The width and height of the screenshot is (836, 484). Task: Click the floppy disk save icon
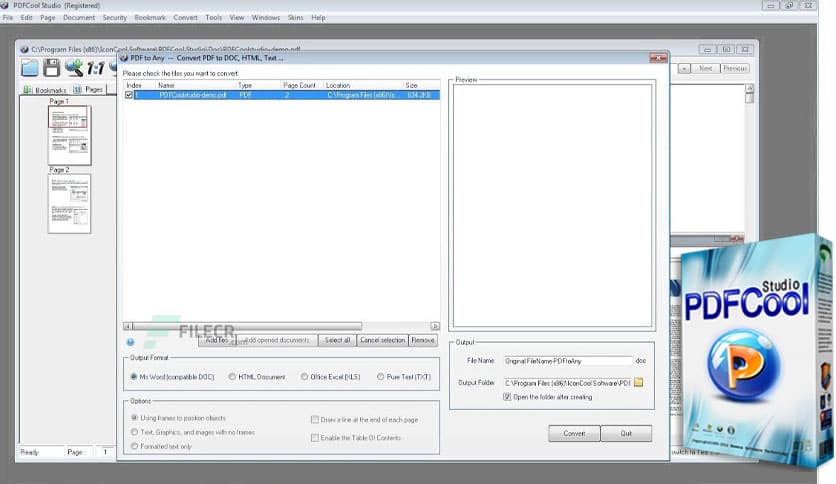point(51,68)
